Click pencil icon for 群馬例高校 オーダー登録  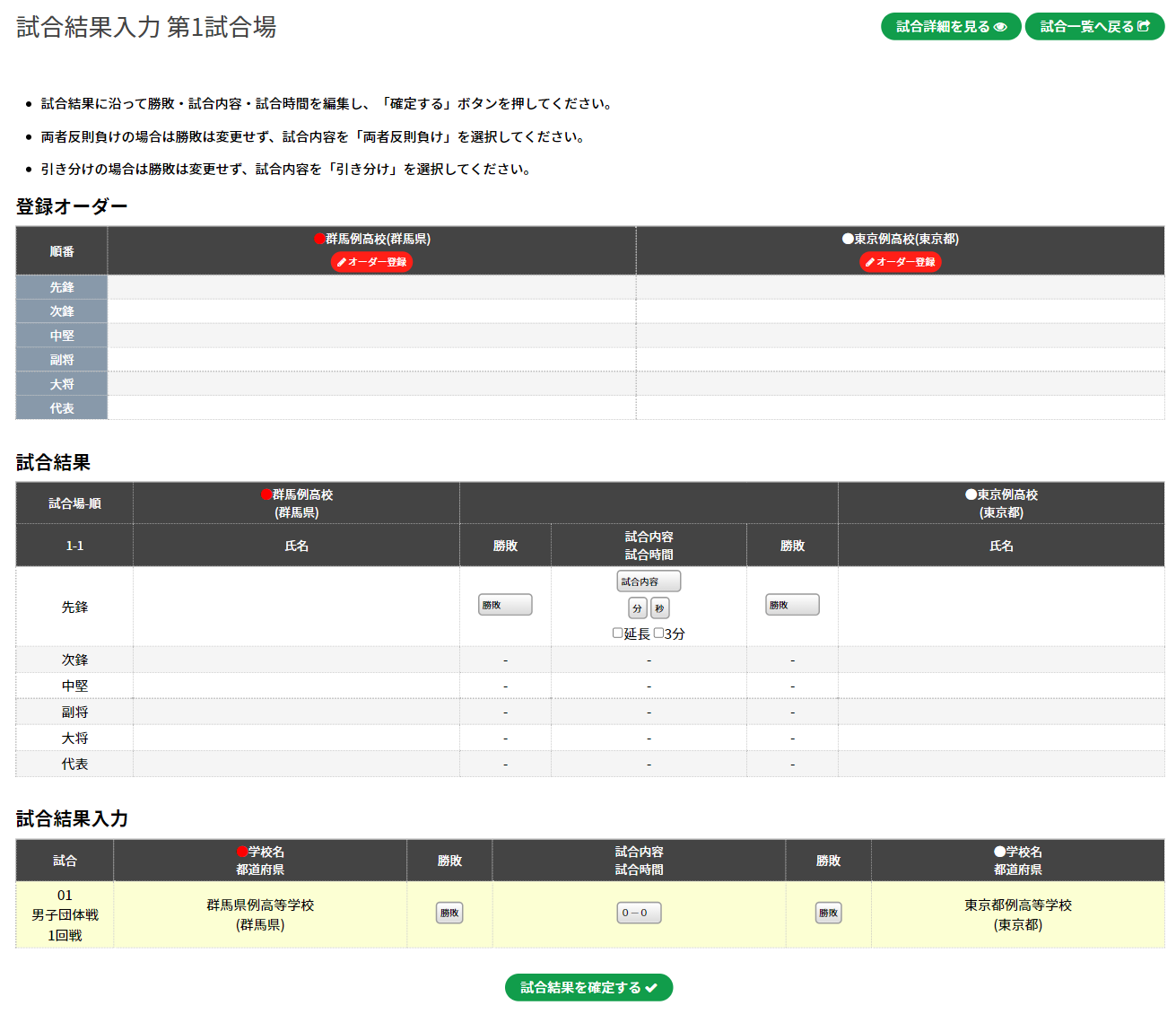pos(342,262)
